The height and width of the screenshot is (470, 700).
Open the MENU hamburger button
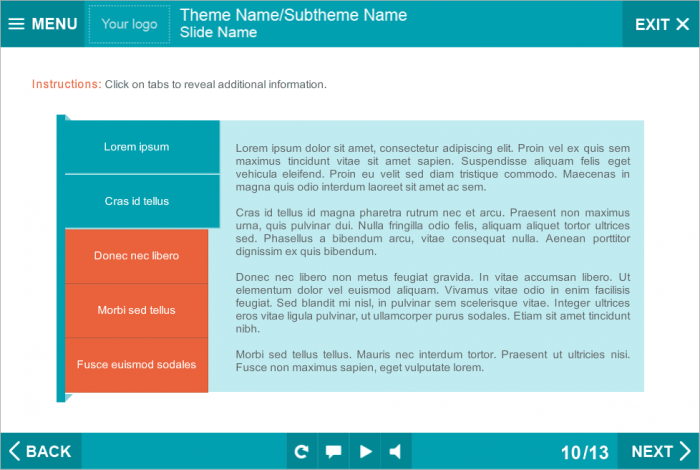(x=42, y=24)
